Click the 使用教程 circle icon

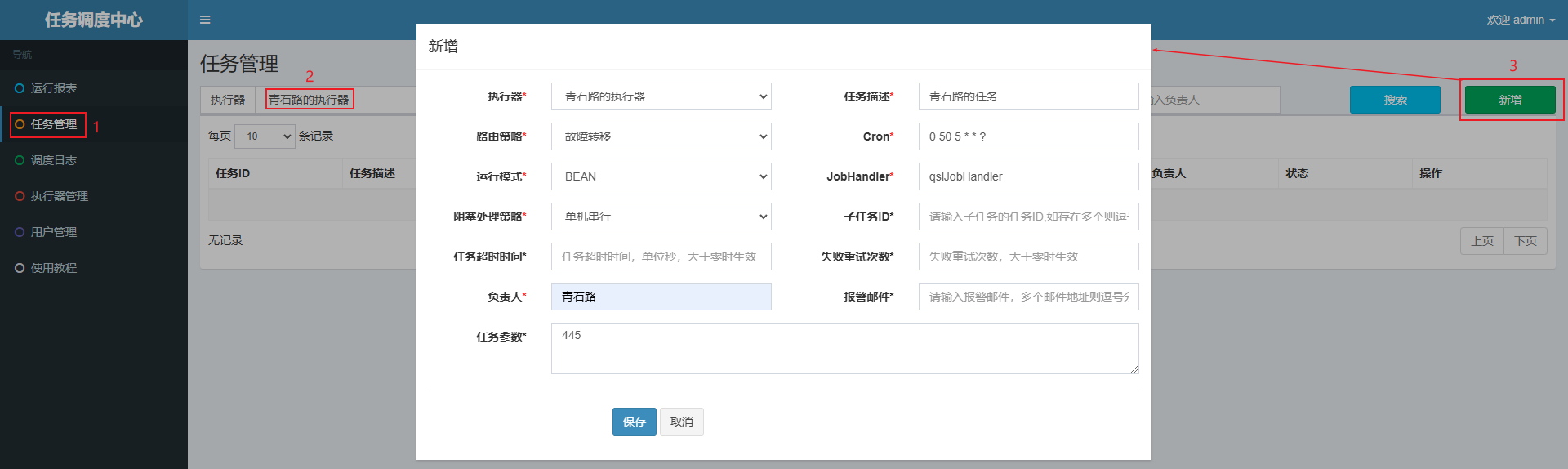click(20, 268)
